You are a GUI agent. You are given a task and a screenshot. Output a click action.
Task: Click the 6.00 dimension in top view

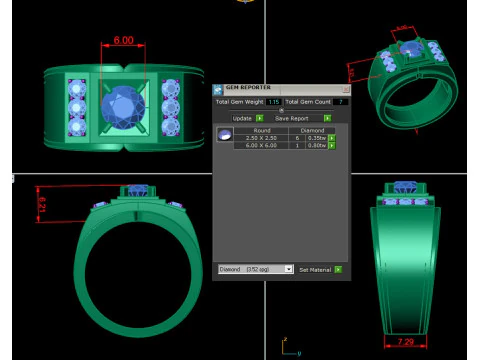(x=124, y=40)
